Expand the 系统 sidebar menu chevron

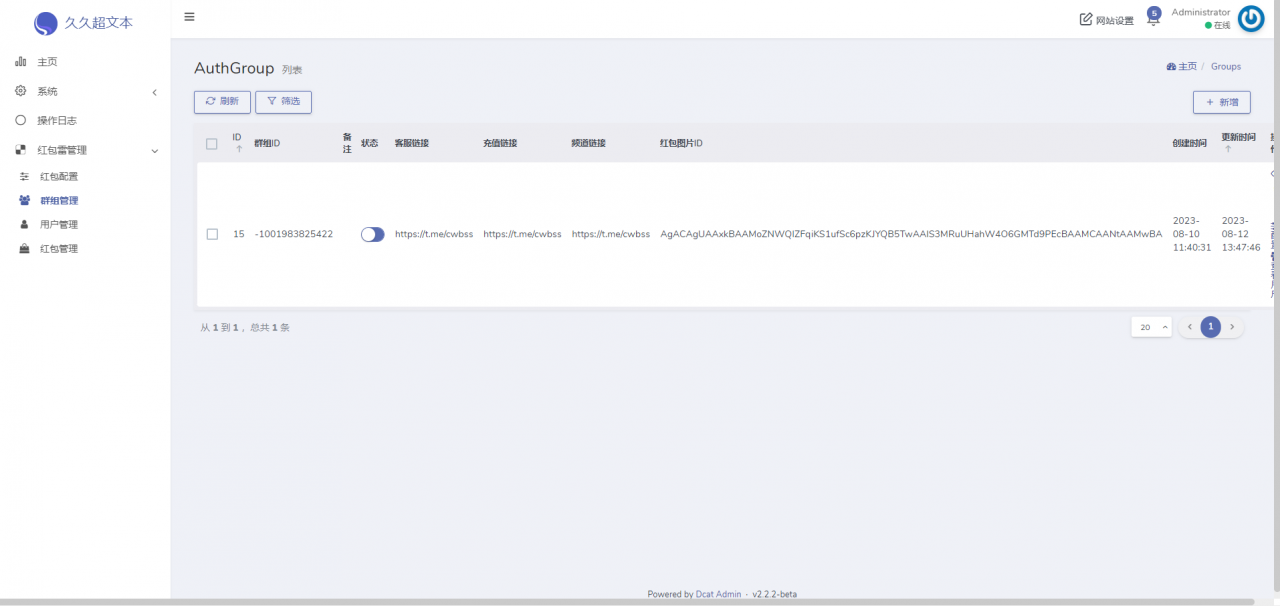click(154, 92)
